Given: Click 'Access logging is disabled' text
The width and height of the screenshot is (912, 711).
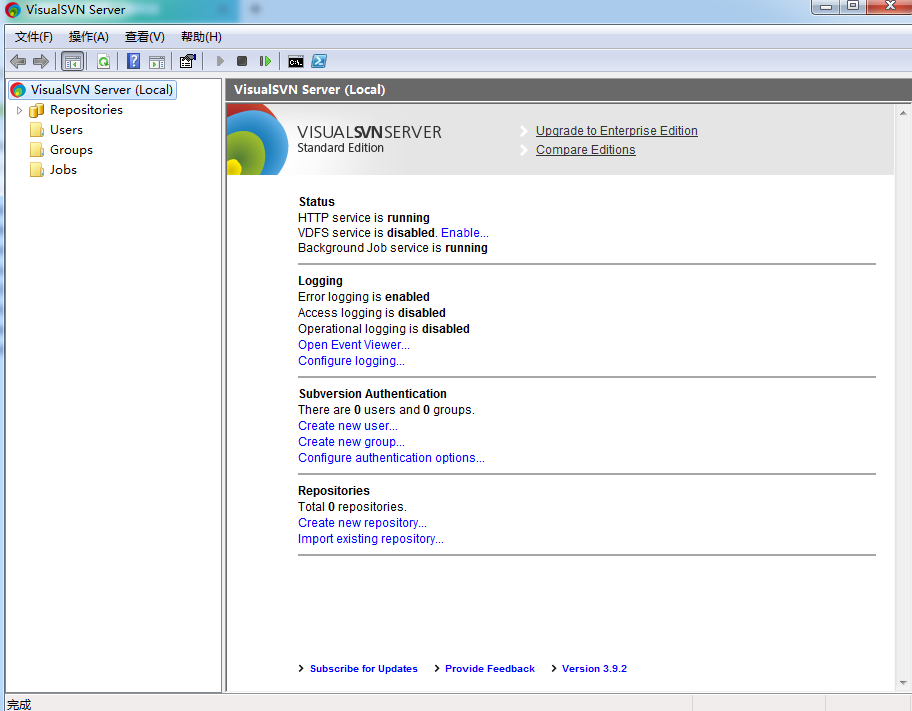Looking at the screenshot, I should pyautogui.click(x=372, y=313).
